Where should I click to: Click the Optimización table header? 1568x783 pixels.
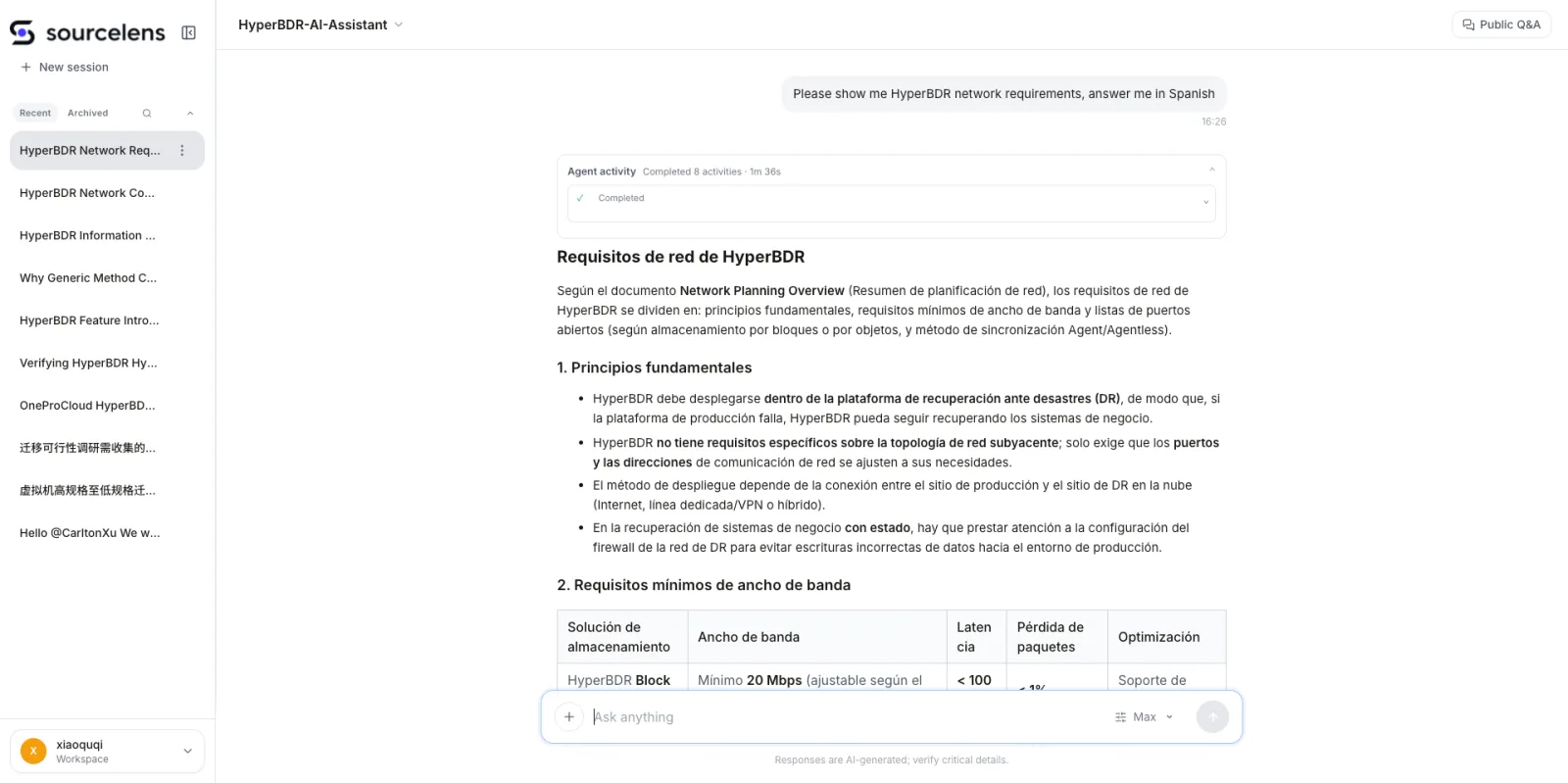coord(1166,637)
